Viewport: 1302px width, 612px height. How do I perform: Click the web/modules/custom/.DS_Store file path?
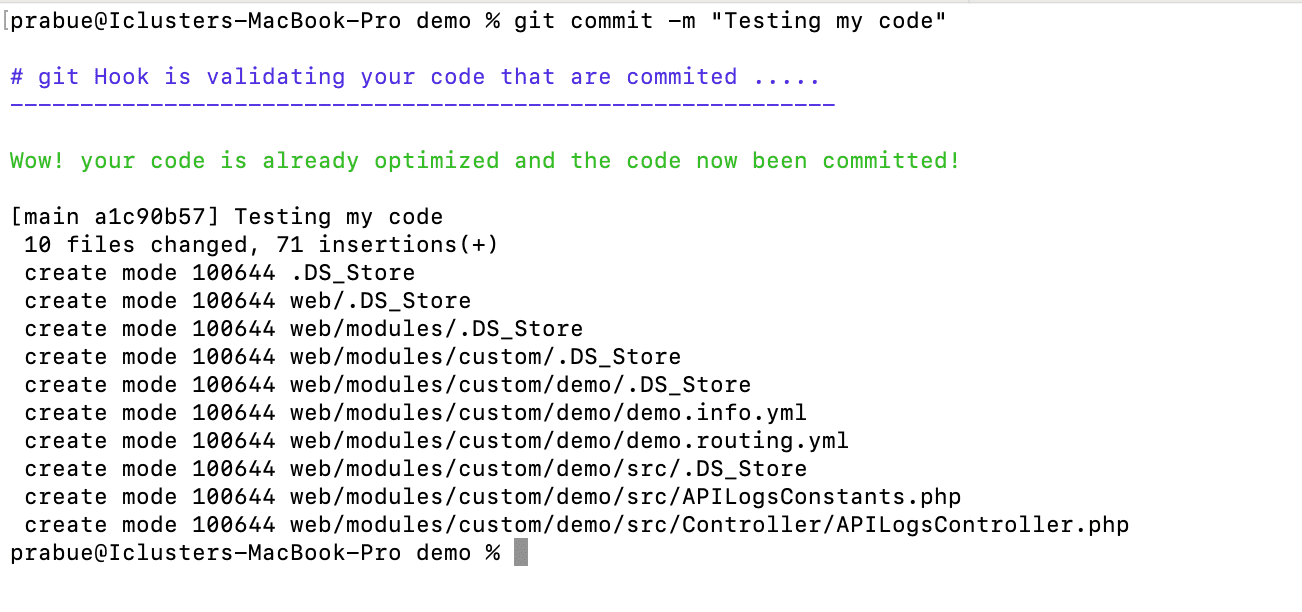[x=485, y=357]
